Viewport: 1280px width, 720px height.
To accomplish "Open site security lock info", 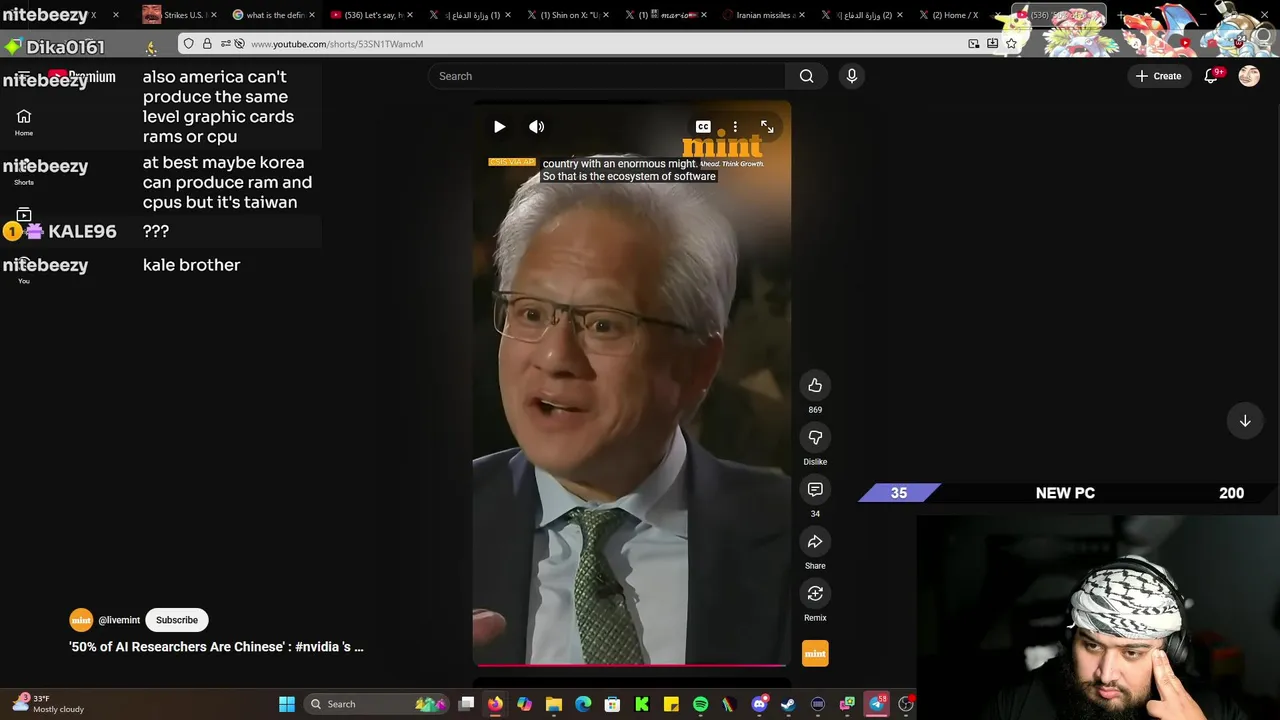I will 207,44.
